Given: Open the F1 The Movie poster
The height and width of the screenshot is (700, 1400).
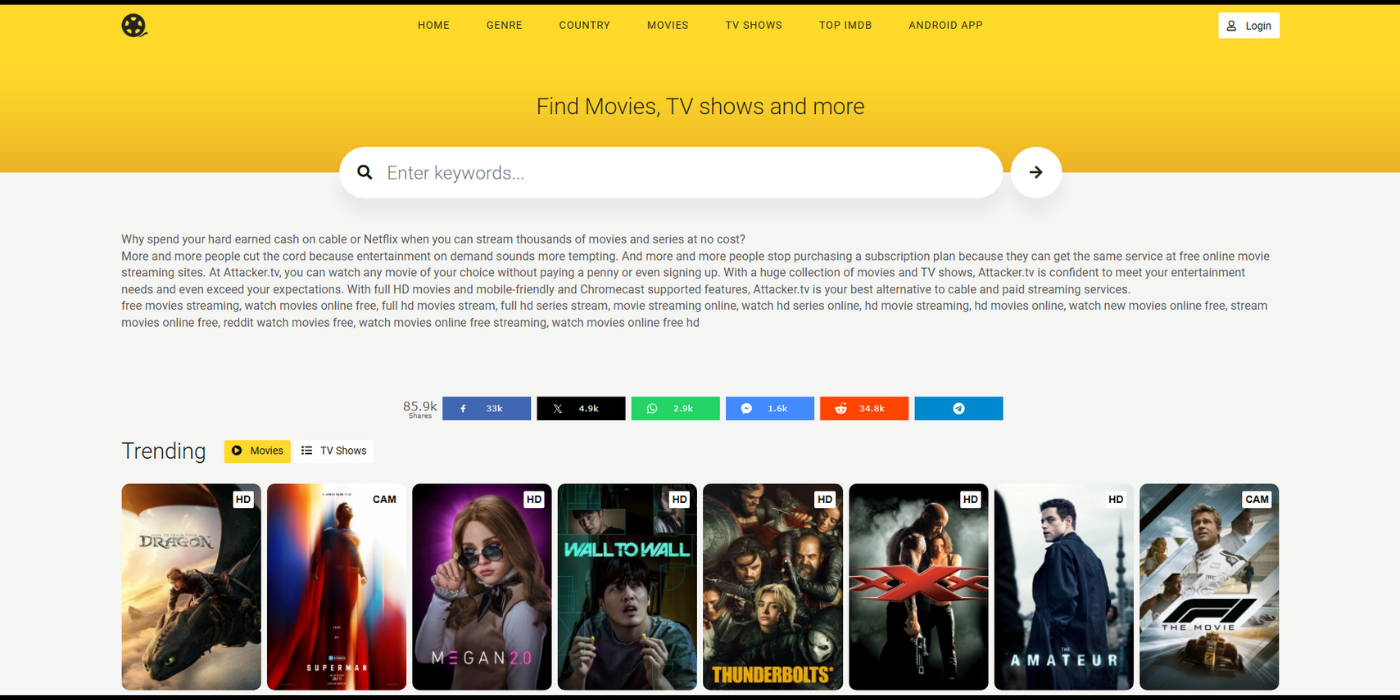Looking at the screenshot, I should tap(1210, 587).
